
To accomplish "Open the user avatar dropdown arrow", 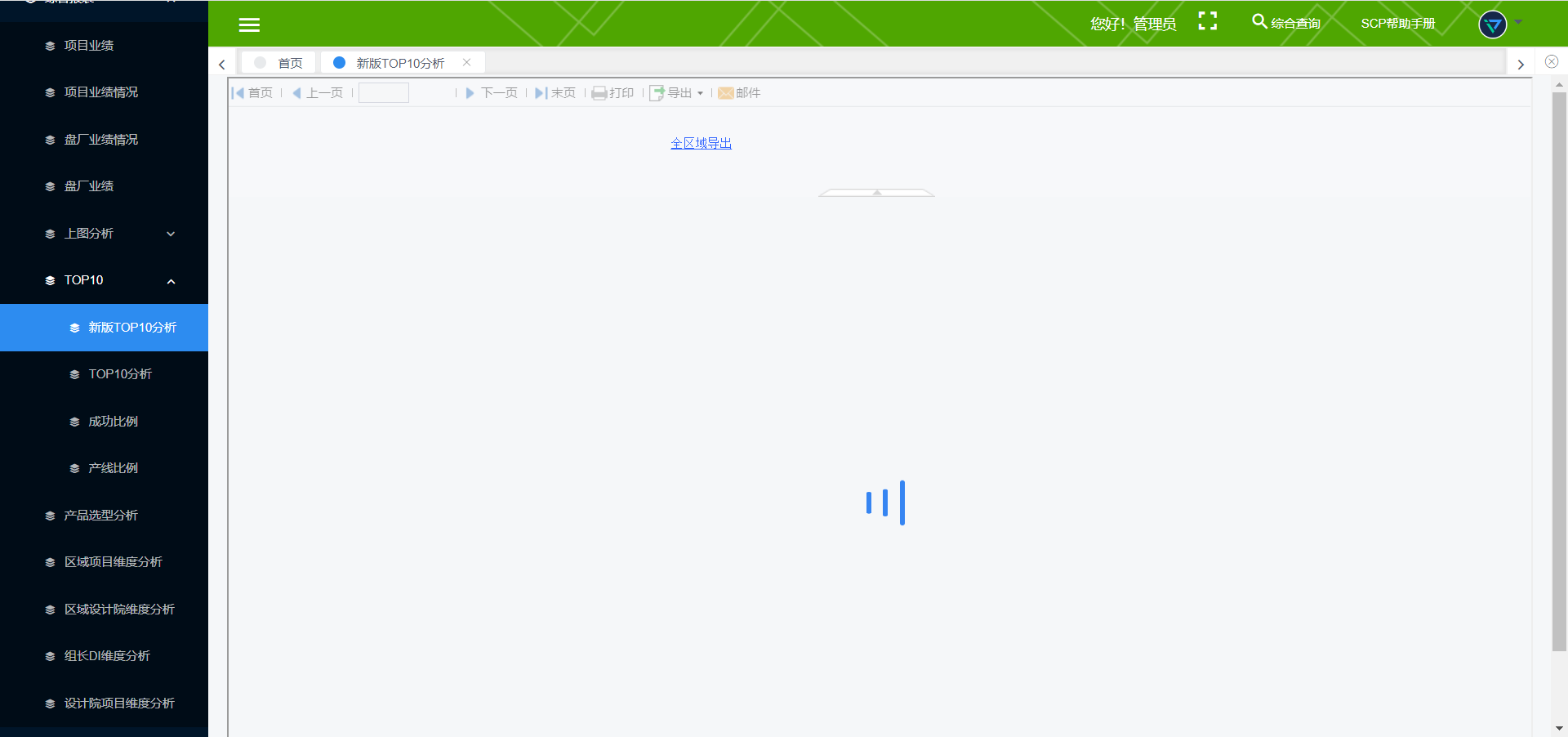I will tap(1518, 22).
